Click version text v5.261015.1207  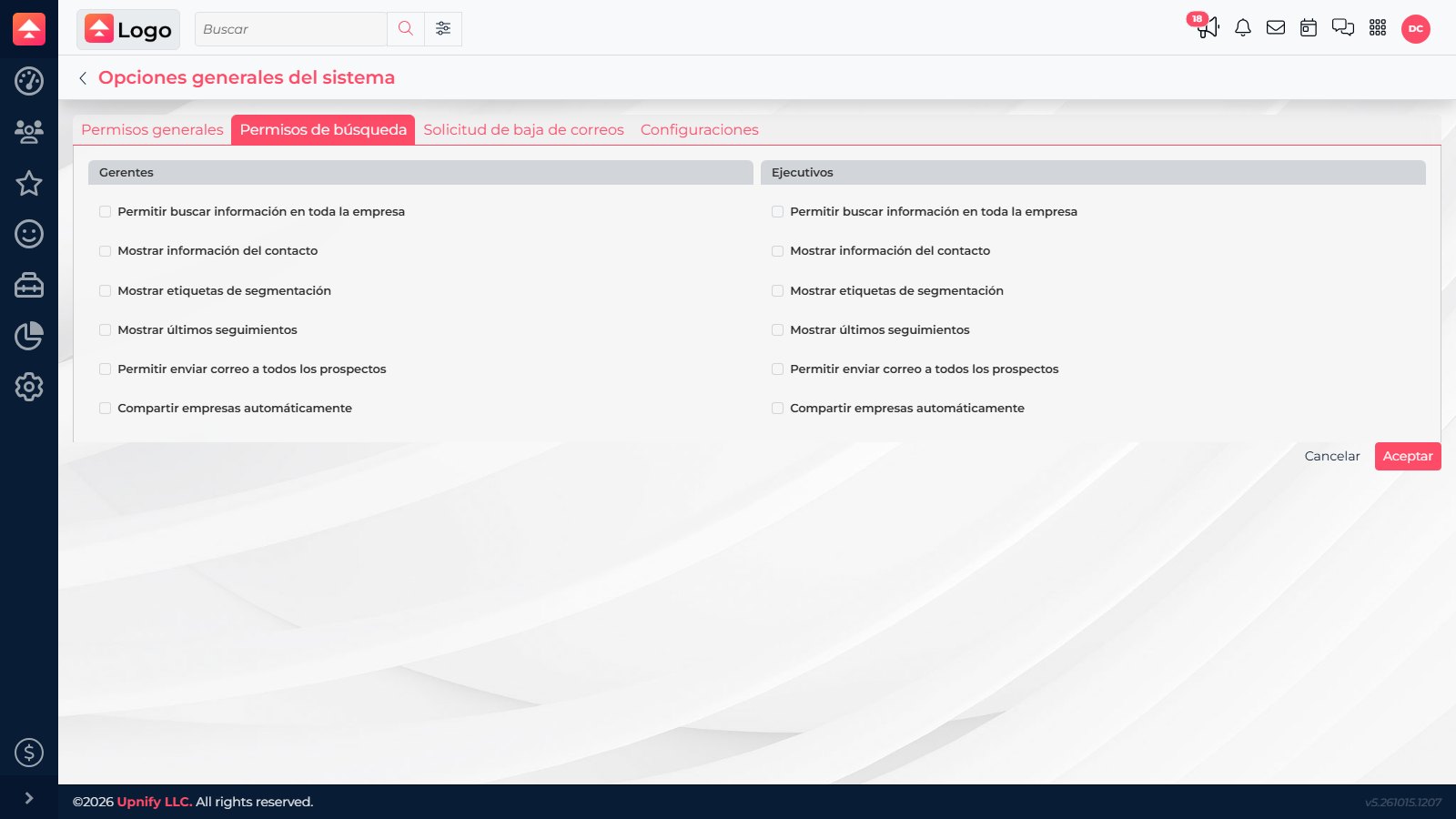pyautogui.click(x=1403, y=803)
